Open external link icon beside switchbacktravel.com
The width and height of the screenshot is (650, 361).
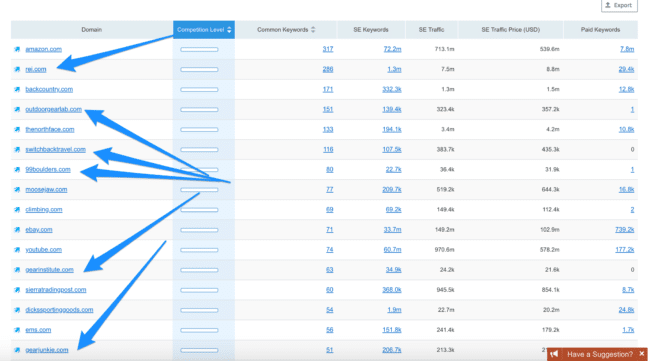click(17, 150)
